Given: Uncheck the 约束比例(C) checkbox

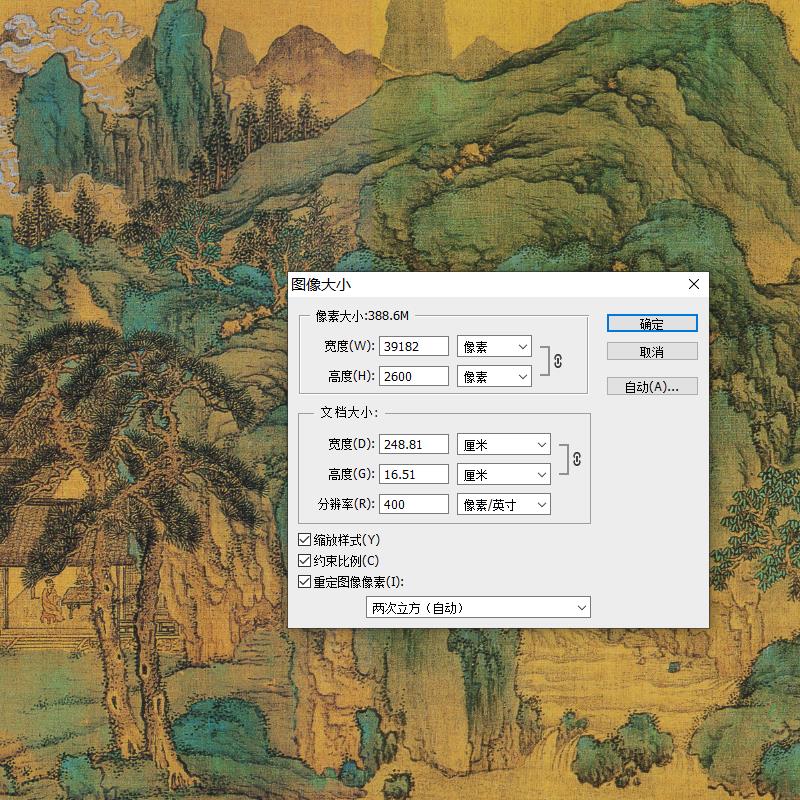Looking at the screenshot, I should click(x=305, y=561).
